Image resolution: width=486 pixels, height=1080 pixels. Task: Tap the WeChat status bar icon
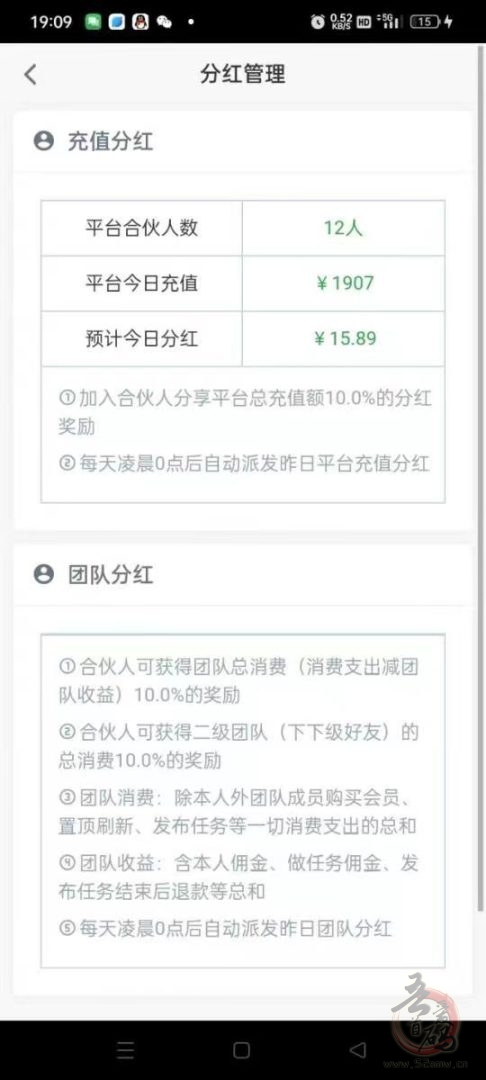[164, 22]
